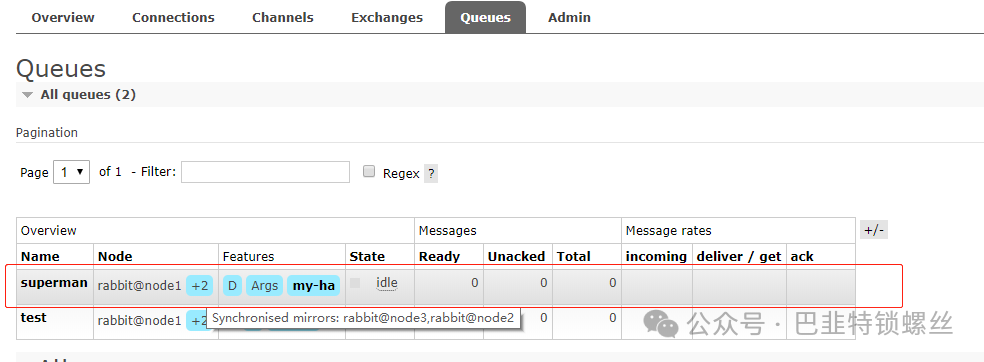The image size is (984, 362).
Task: Toggle the Regex checkbox
Action: tap(369, 172)
